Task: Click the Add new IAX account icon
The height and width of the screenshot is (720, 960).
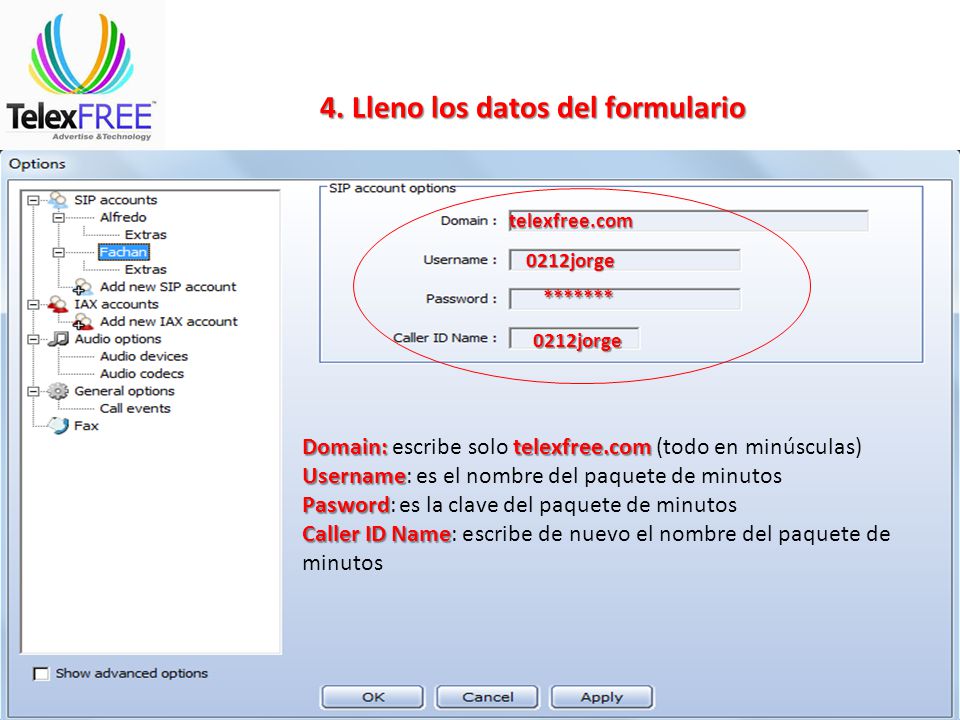Action: point(83,321)
